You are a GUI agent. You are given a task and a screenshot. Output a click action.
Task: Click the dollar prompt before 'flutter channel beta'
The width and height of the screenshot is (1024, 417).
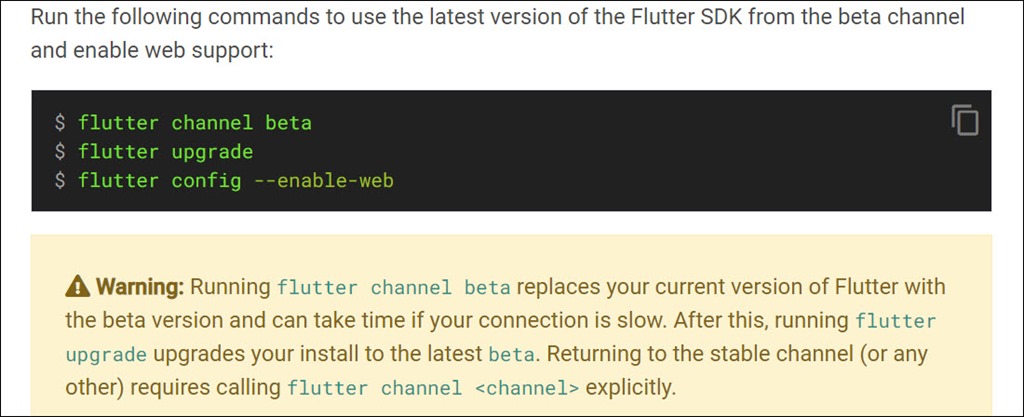60,122
